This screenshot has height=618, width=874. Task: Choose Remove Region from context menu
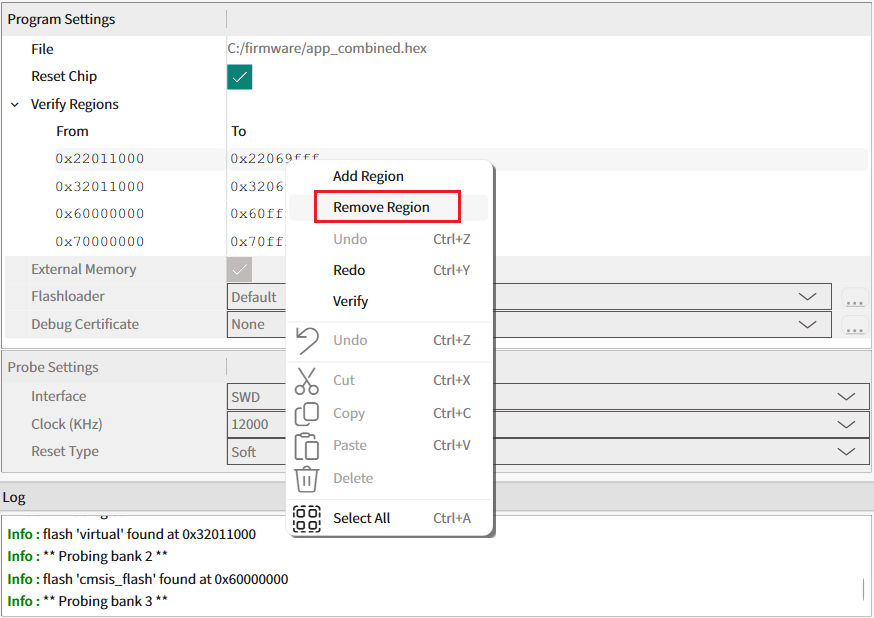point(381,208)
